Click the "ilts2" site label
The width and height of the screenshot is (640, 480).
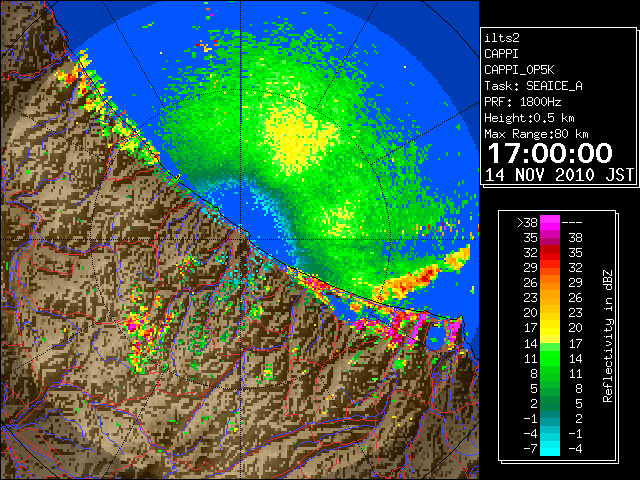coord(502,38)
